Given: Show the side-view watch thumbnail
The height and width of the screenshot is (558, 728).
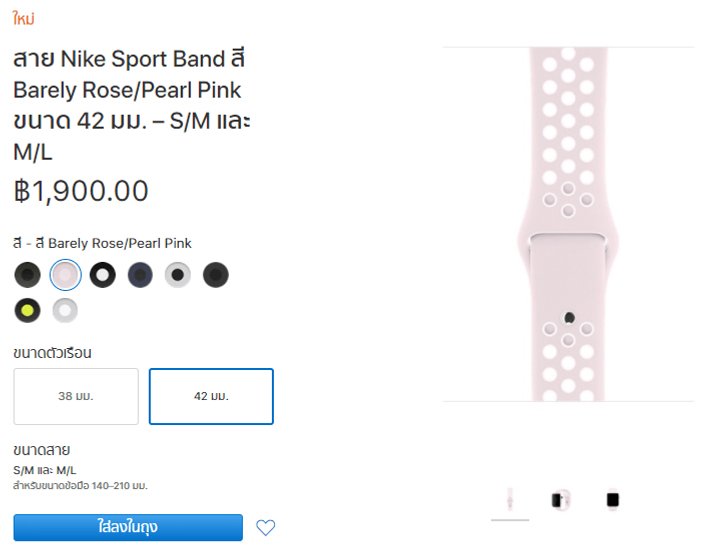Looking at the screenshot, I should pyautogui.click(x=561, y=500).
